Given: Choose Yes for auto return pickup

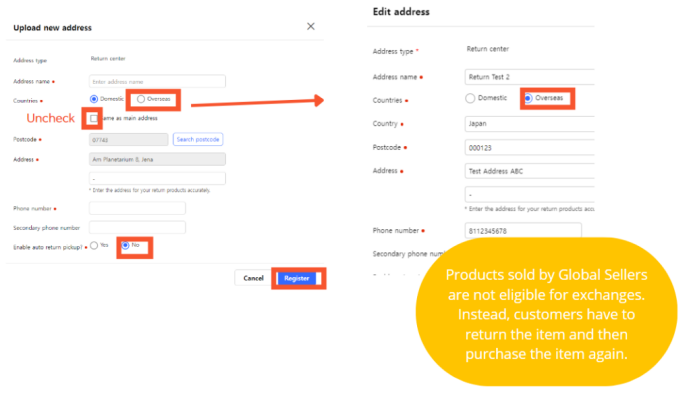Looking at the screenshot, I should pyautogui.click(x=94, y=245).
